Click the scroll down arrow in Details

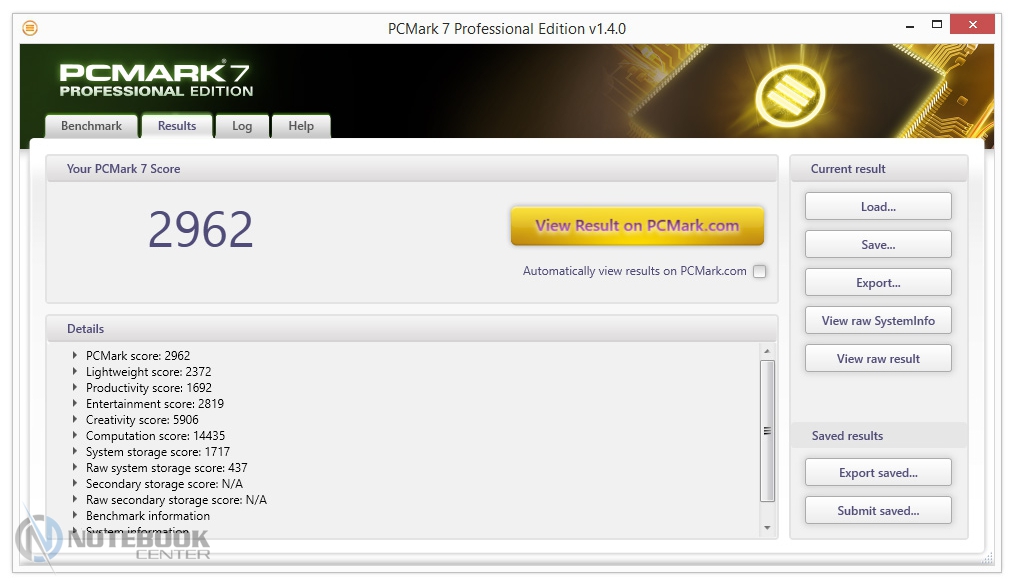coord(767,528)
